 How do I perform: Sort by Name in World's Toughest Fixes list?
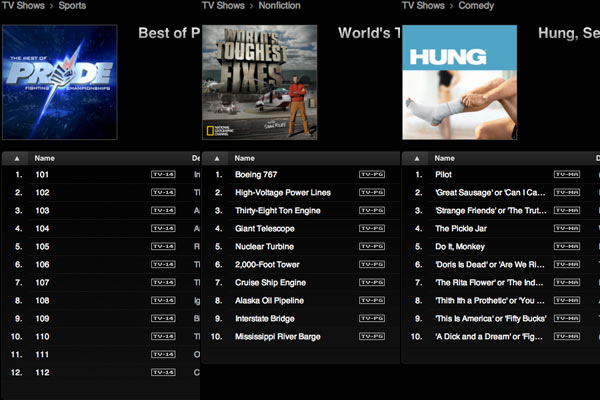[245, 158]
